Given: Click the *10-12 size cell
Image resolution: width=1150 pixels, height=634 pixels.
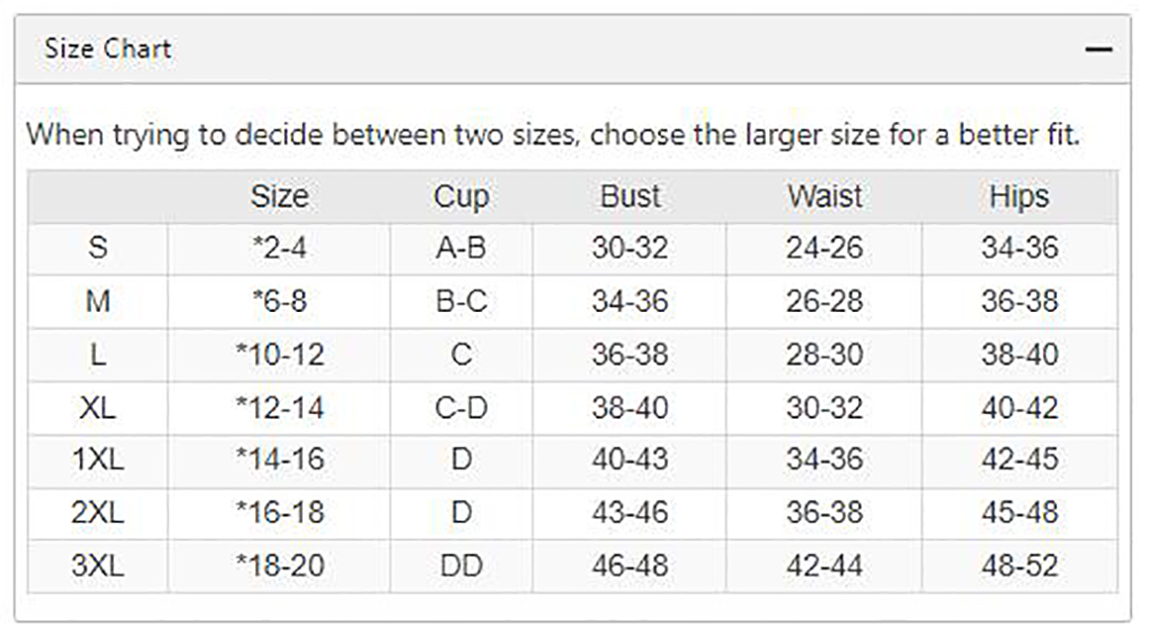Looking at the screenshot, I should click(x=279, y=355).
